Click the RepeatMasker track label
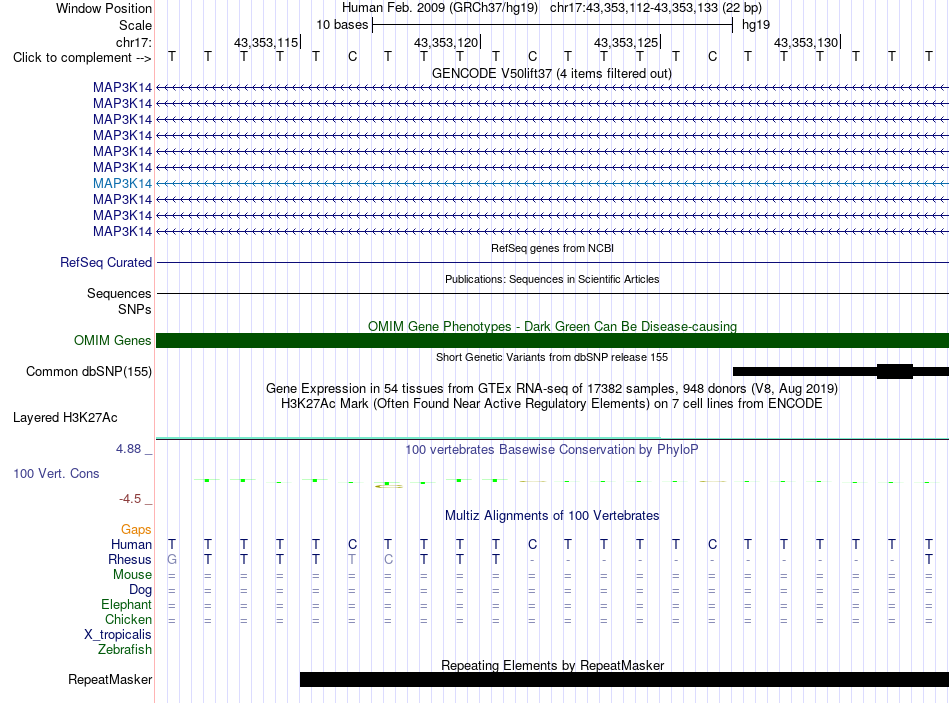950x703 pixels. 110,679
